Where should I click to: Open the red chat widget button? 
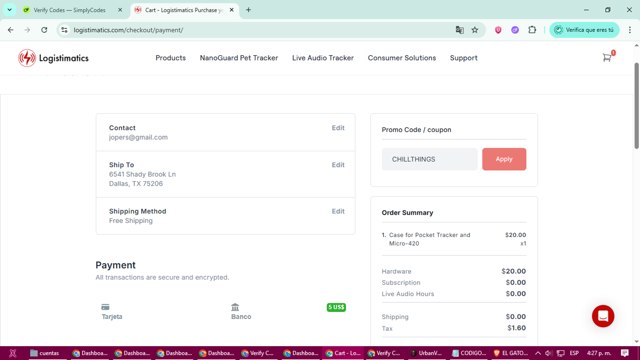603,316
